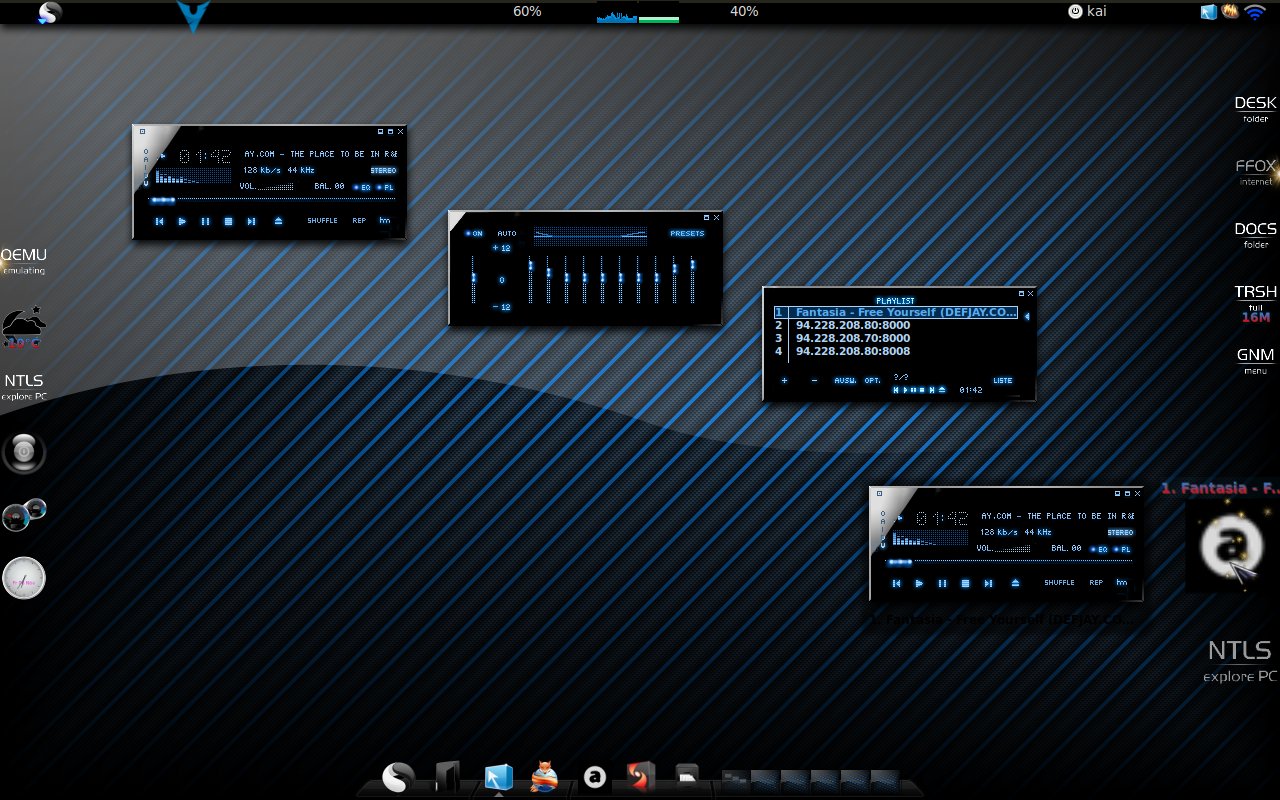Click eject icon in the bottom-right player

[1015, 583]
